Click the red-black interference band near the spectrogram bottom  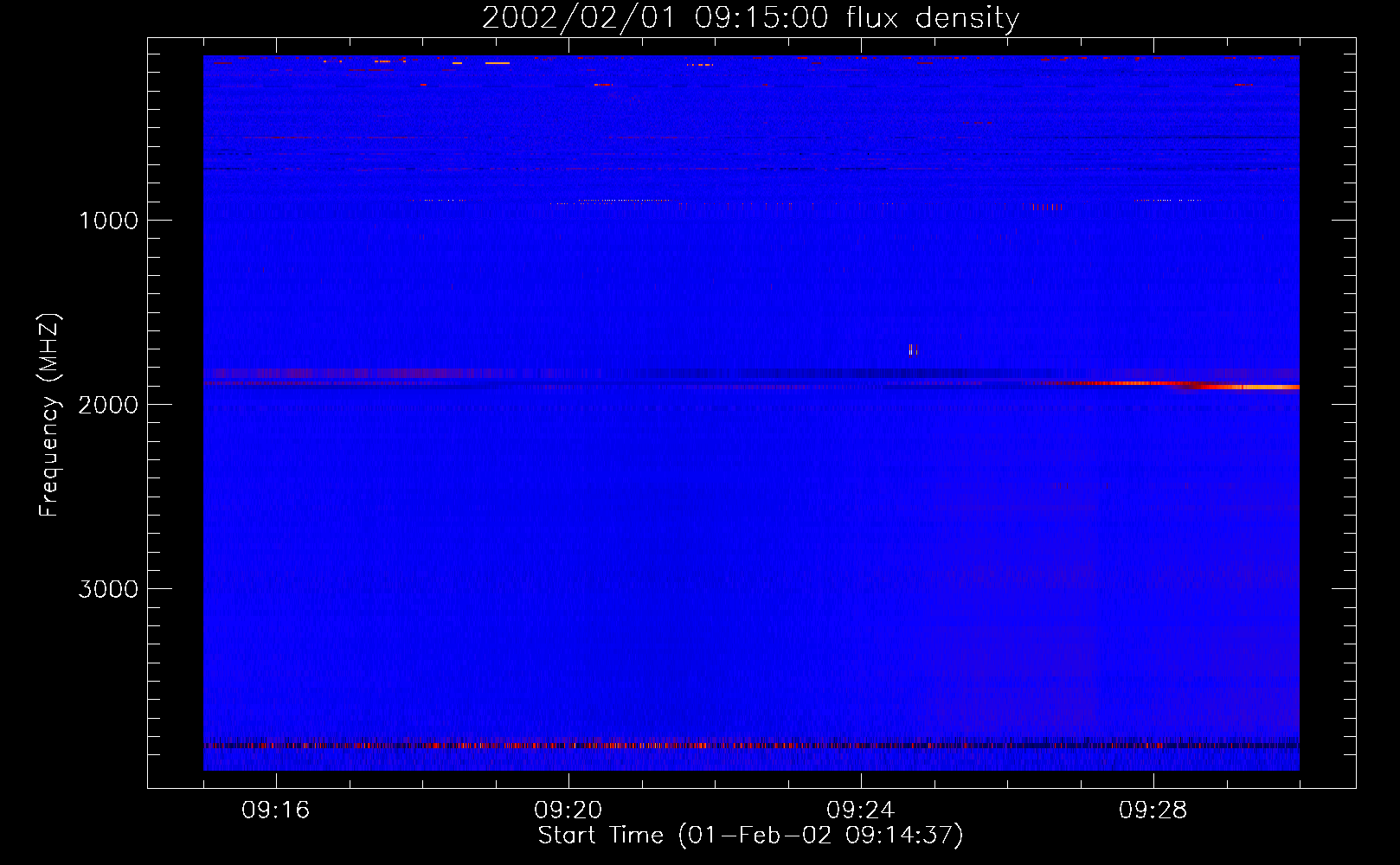(x=751, y=745)
